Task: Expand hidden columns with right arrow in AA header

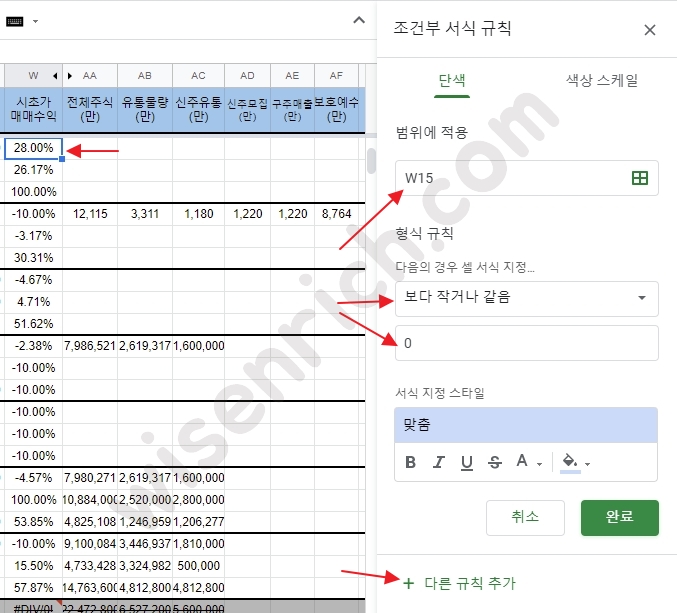Action: pos(70,76)
